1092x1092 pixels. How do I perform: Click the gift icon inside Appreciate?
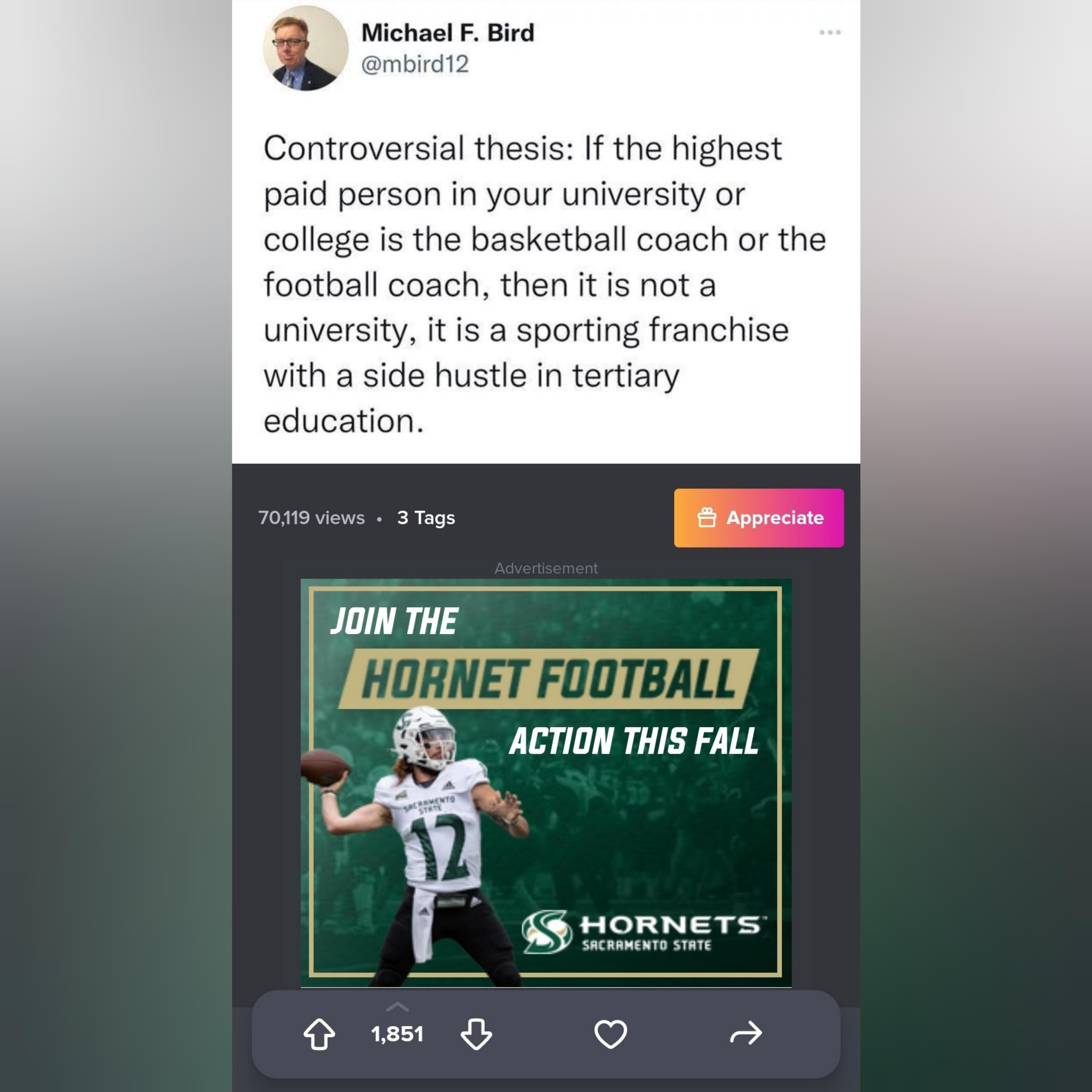(706, 517)
